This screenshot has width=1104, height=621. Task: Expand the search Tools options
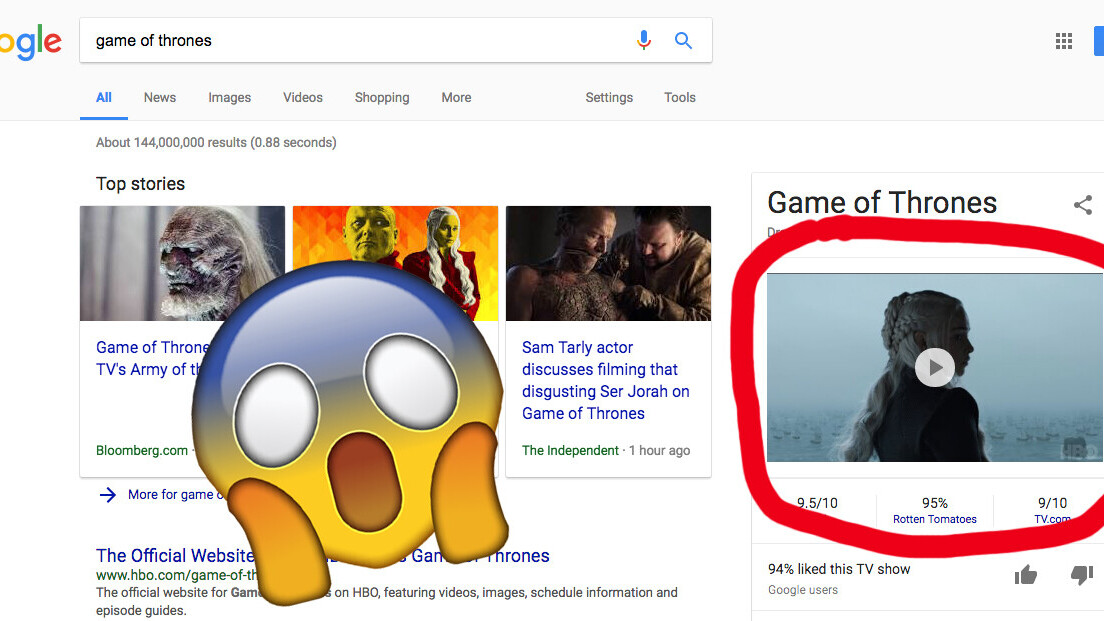click(679, 97)
